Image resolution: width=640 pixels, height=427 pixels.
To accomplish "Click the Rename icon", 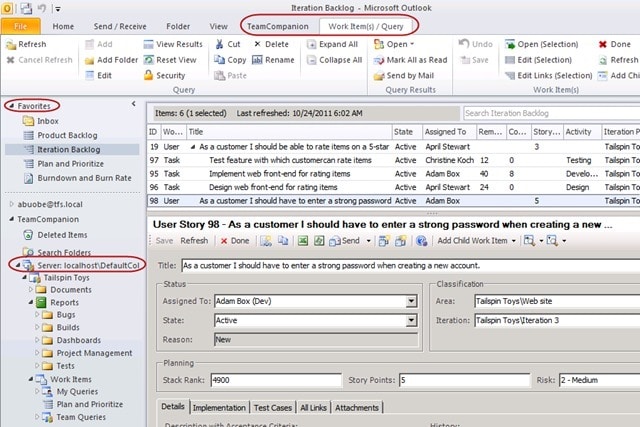I will 257,60.
